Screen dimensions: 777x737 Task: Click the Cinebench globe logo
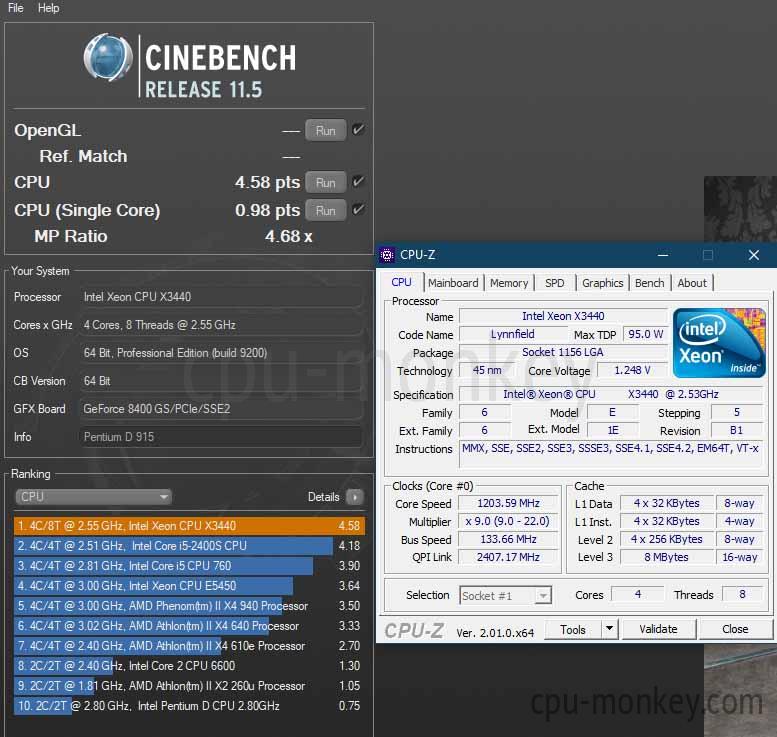108,57
